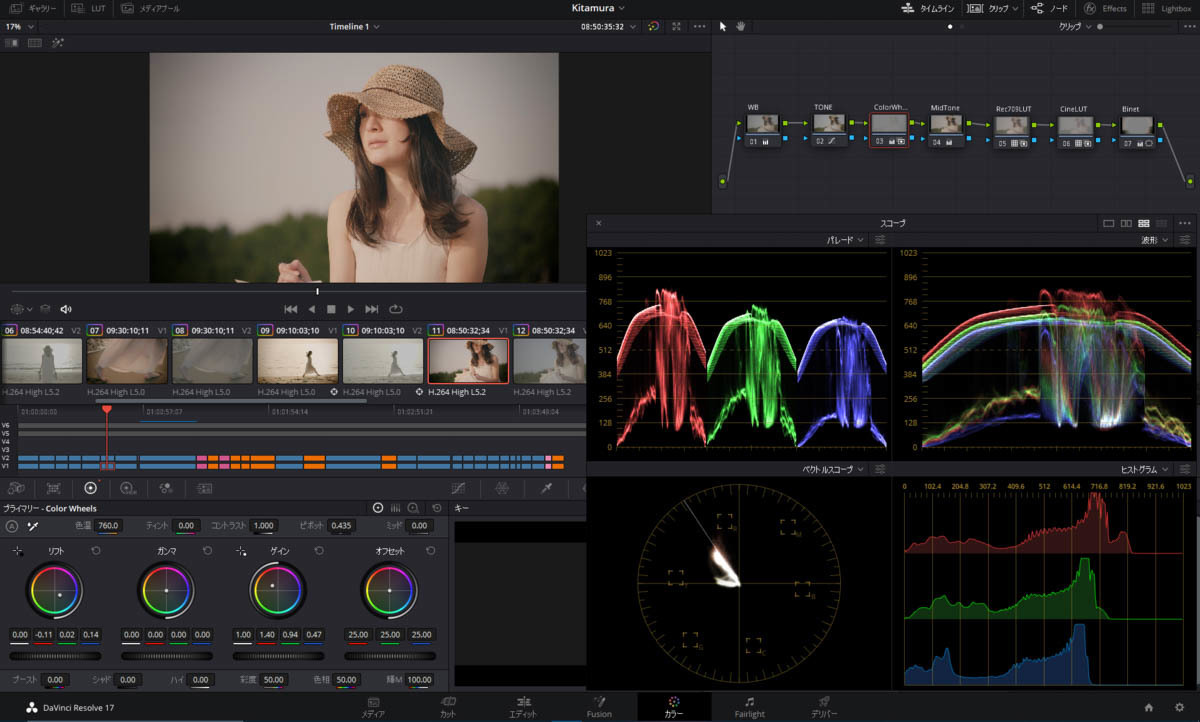
Task: Pick black point for Lift wheel
Action: [x=17, y=551]
